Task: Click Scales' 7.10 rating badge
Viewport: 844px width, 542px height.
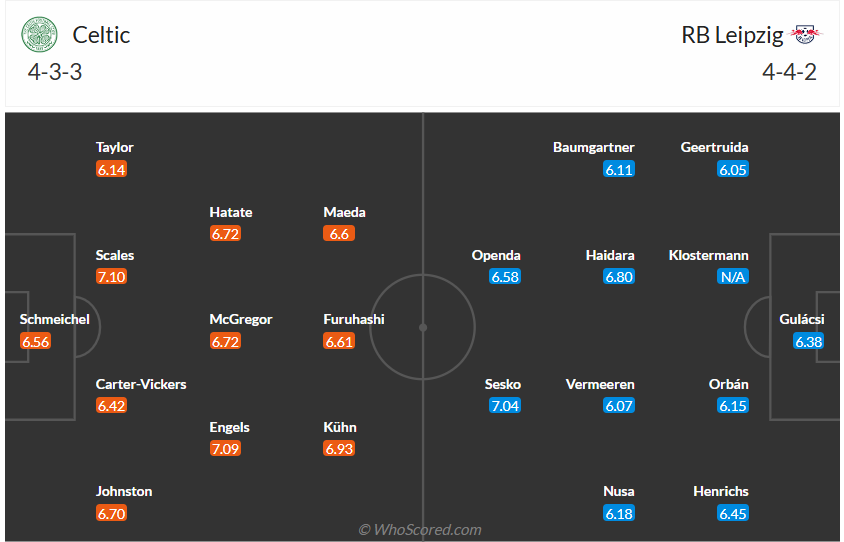Action: click(x=111, y=277)
